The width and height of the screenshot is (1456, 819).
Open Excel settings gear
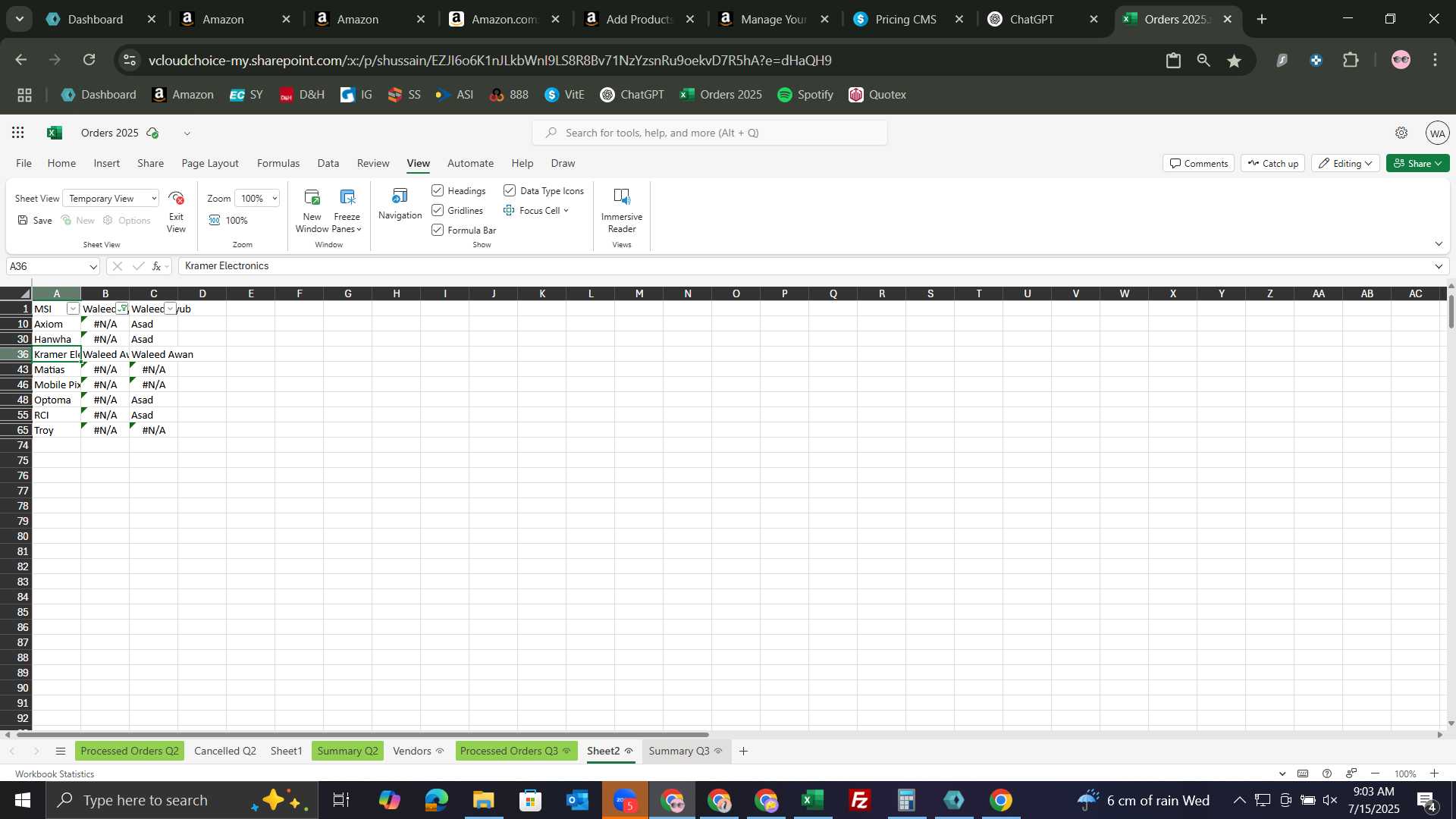pos(1401,133)
